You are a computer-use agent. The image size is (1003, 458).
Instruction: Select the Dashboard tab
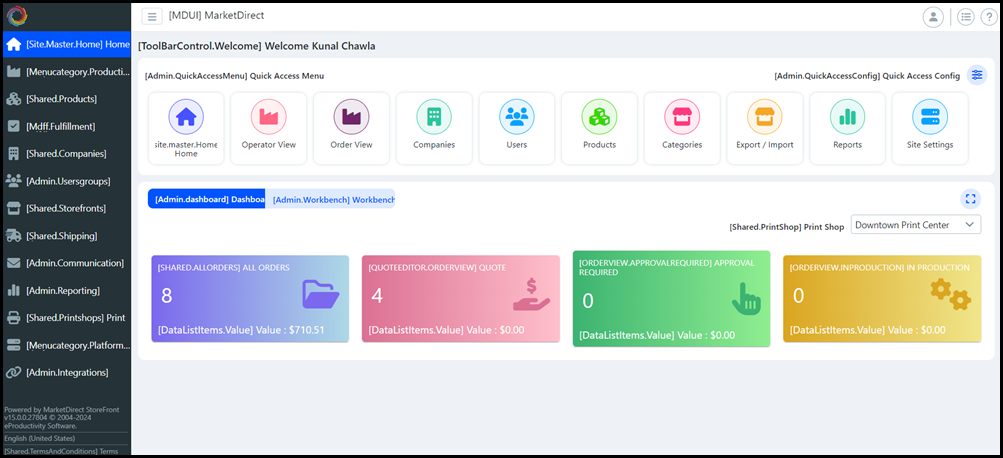pos(207,199)
